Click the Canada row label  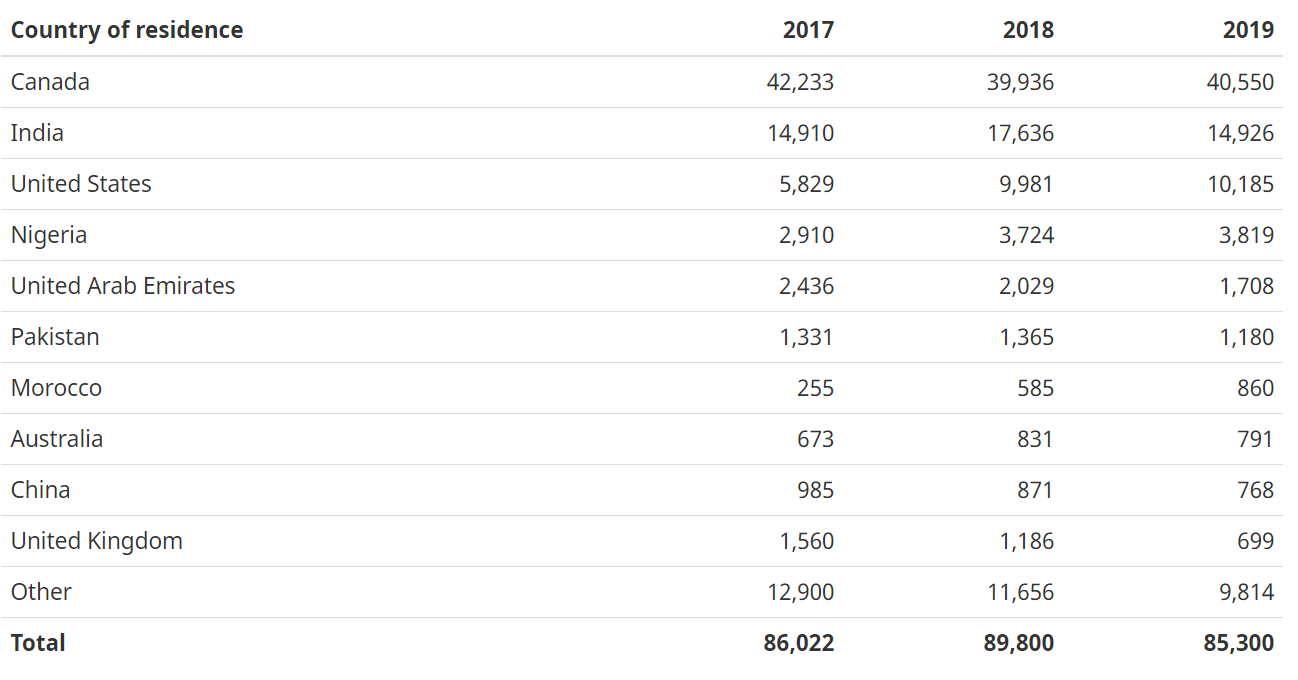[x=50, y=82]
